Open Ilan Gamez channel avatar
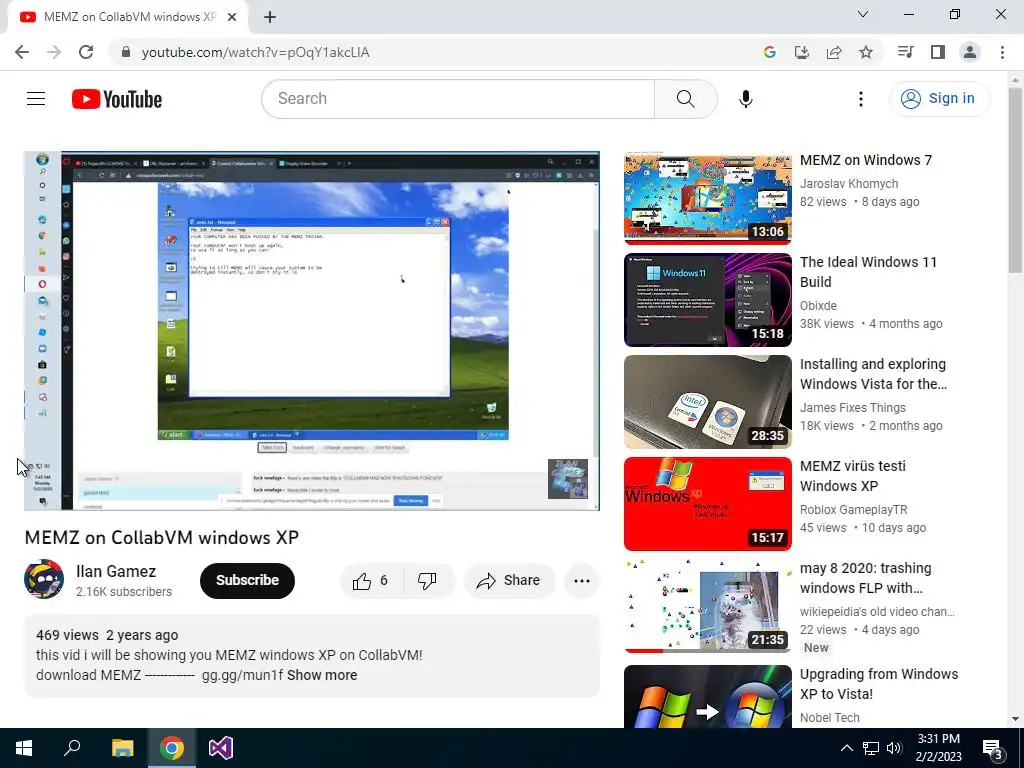 click(44, 579)
